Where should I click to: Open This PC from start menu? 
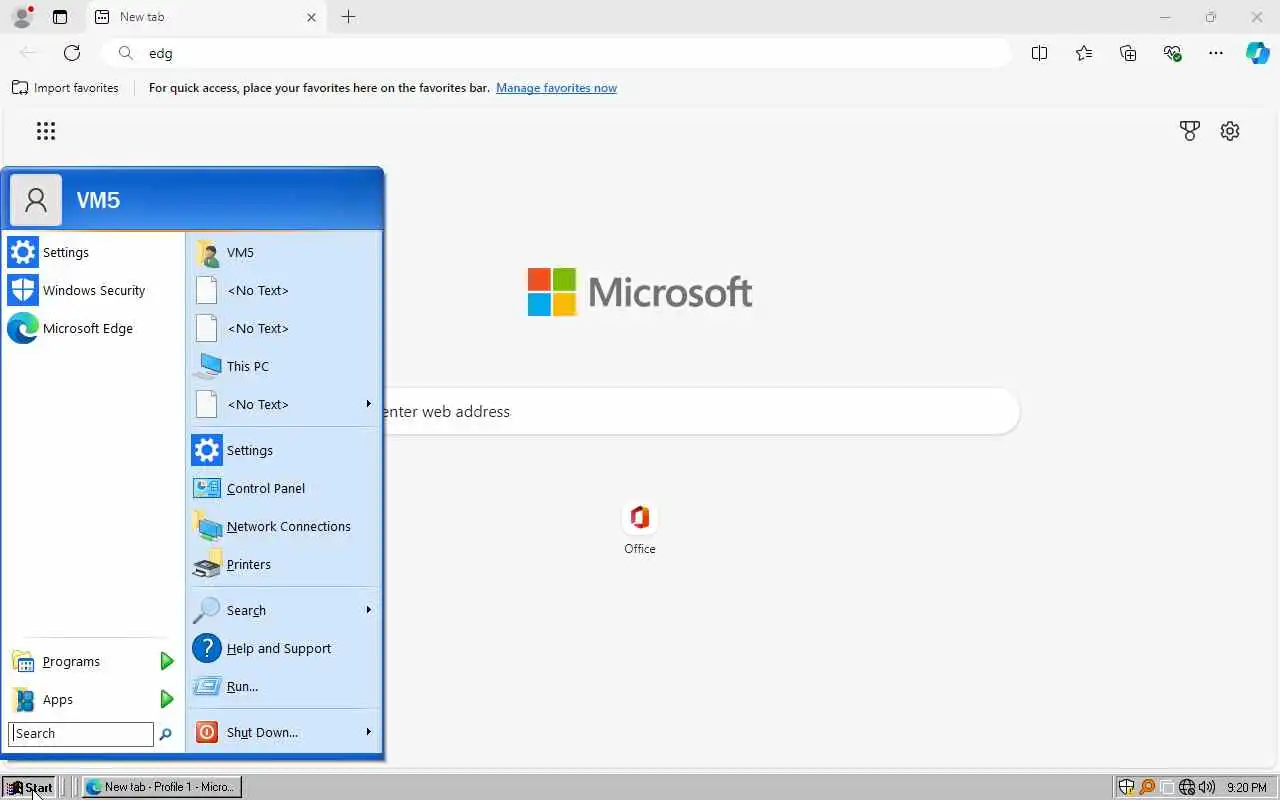tap(285, 366)
